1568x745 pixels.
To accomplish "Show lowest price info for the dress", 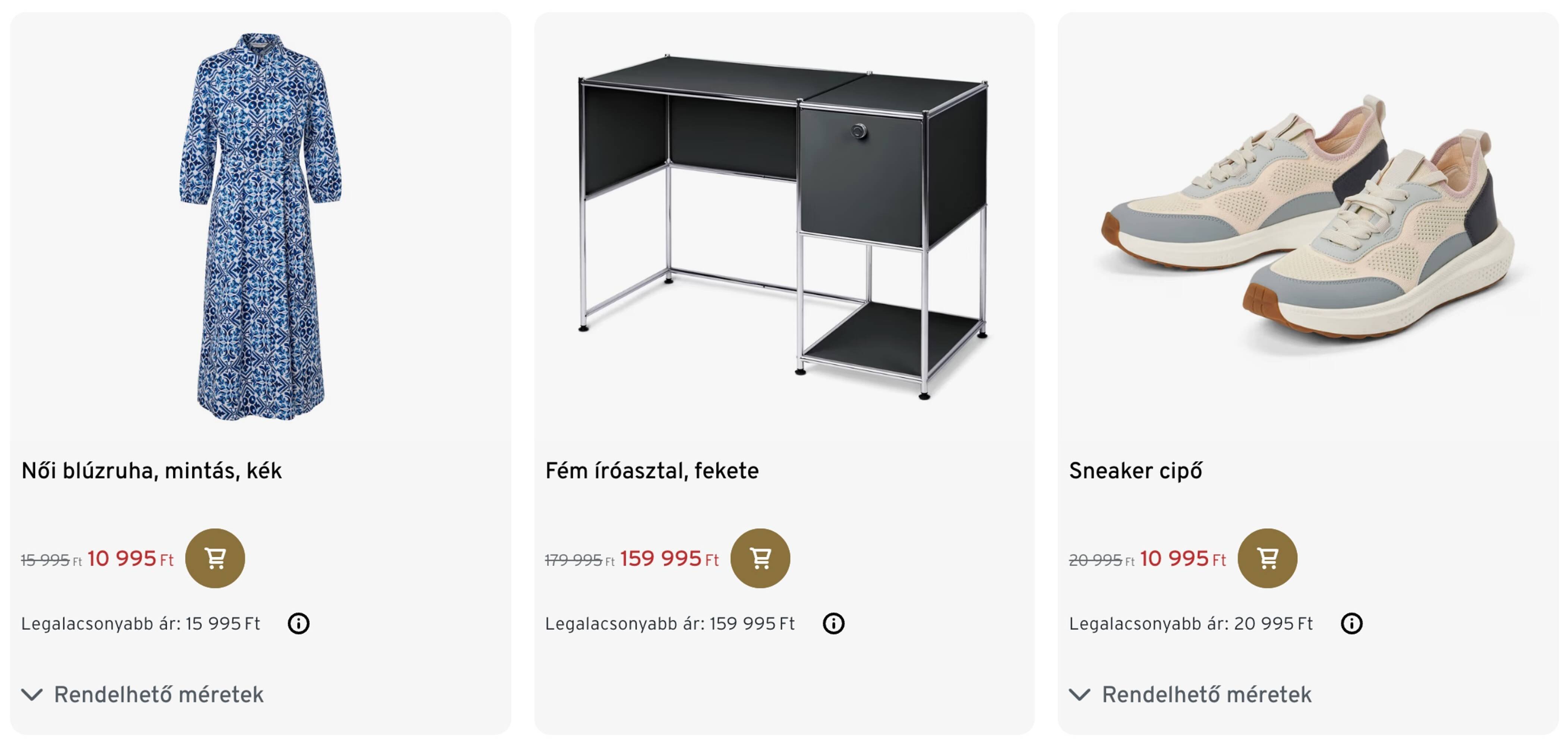I will (298, 623).
